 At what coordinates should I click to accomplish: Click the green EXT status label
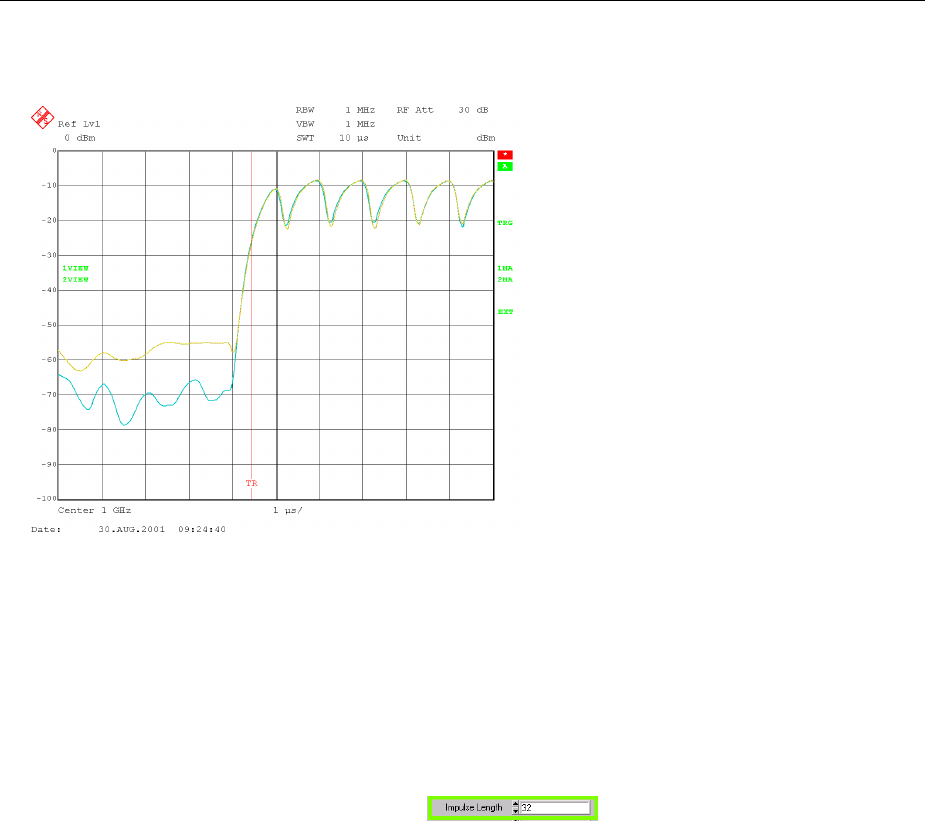[505, 312]
